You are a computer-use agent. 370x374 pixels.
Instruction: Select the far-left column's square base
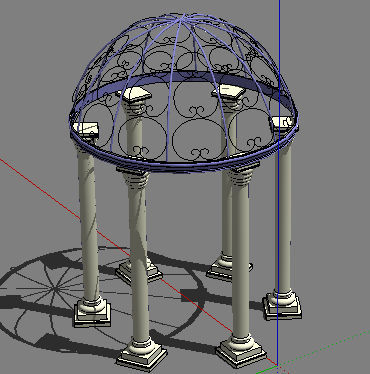coord(92,312)
